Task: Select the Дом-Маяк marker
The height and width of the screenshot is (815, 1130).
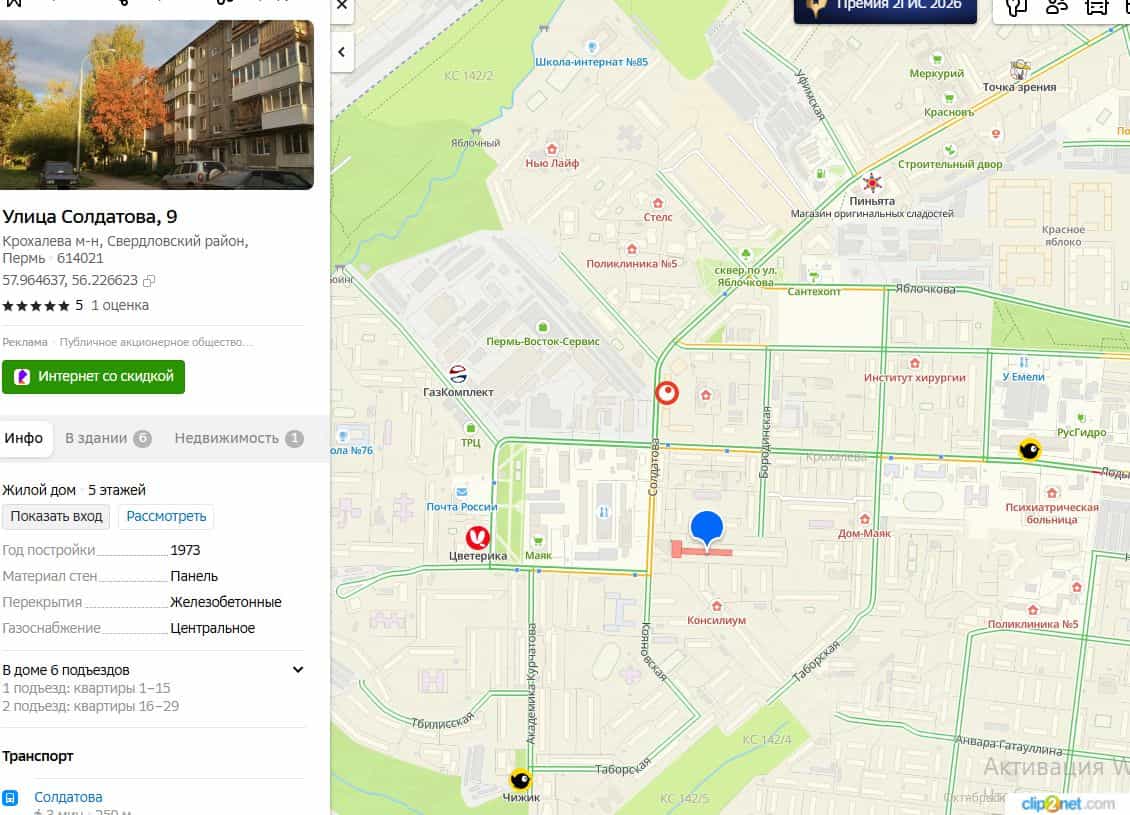Action: [864, 520]
